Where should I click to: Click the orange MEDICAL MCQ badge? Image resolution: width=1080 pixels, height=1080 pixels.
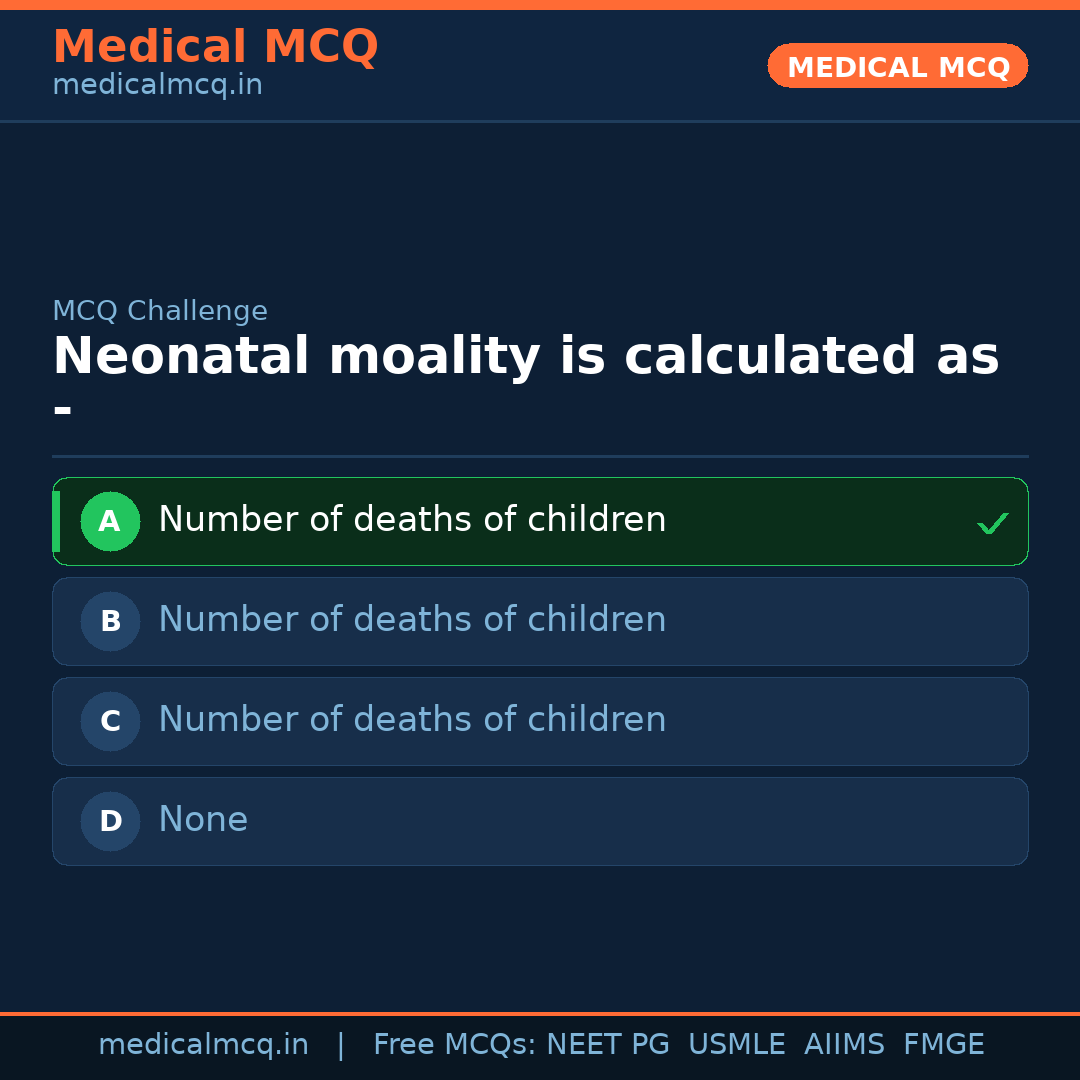897,66
